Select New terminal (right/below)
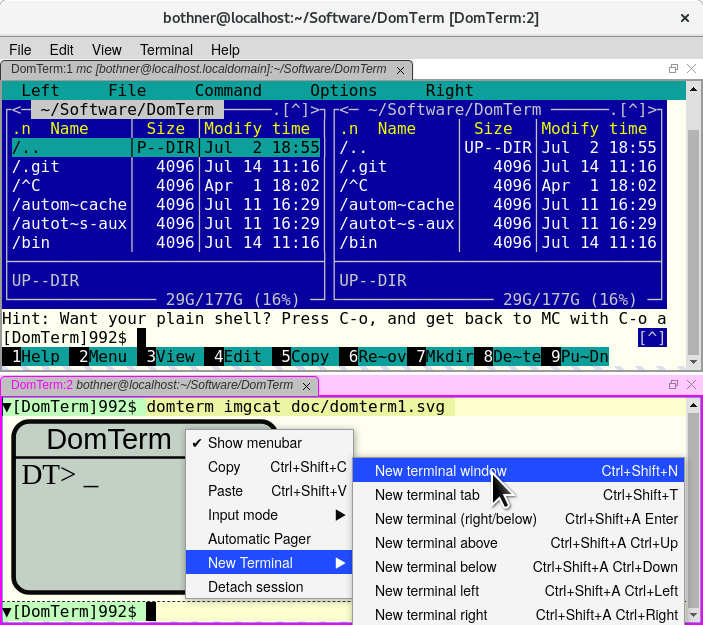703x625 pixels. click(519, 519)
